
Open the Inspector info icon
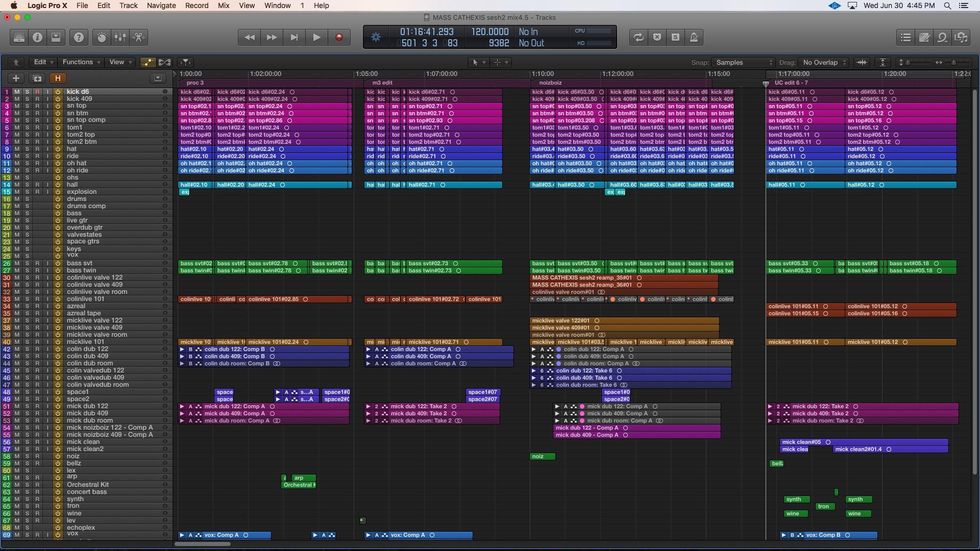click(37, 37)
